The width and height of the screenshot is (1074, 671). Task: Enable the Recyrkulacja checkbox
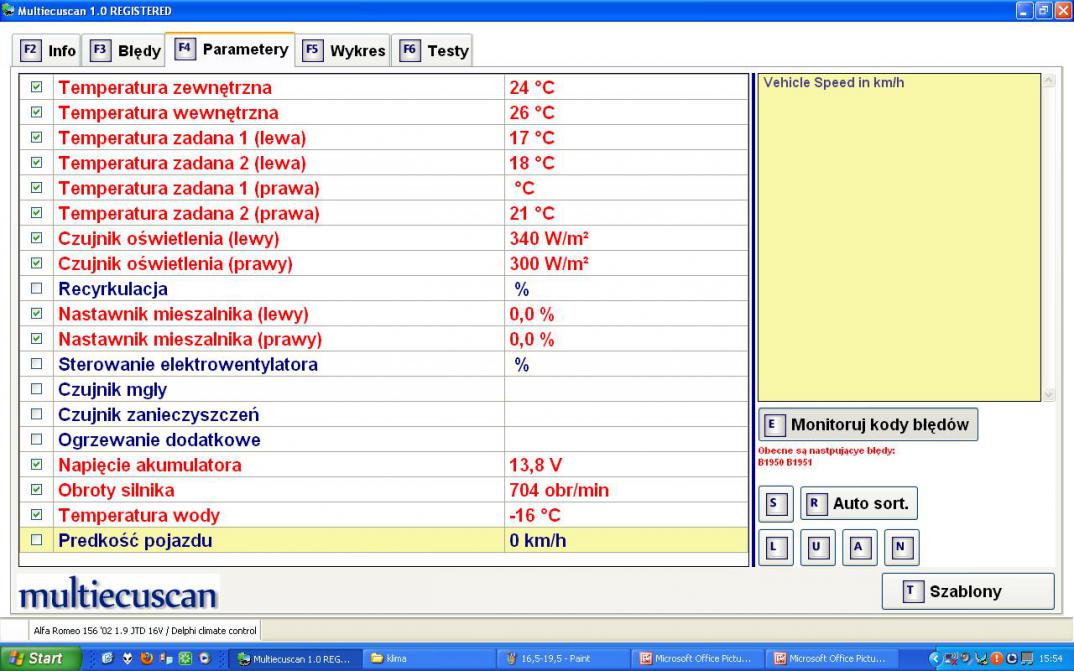click(x=37, y=289)
